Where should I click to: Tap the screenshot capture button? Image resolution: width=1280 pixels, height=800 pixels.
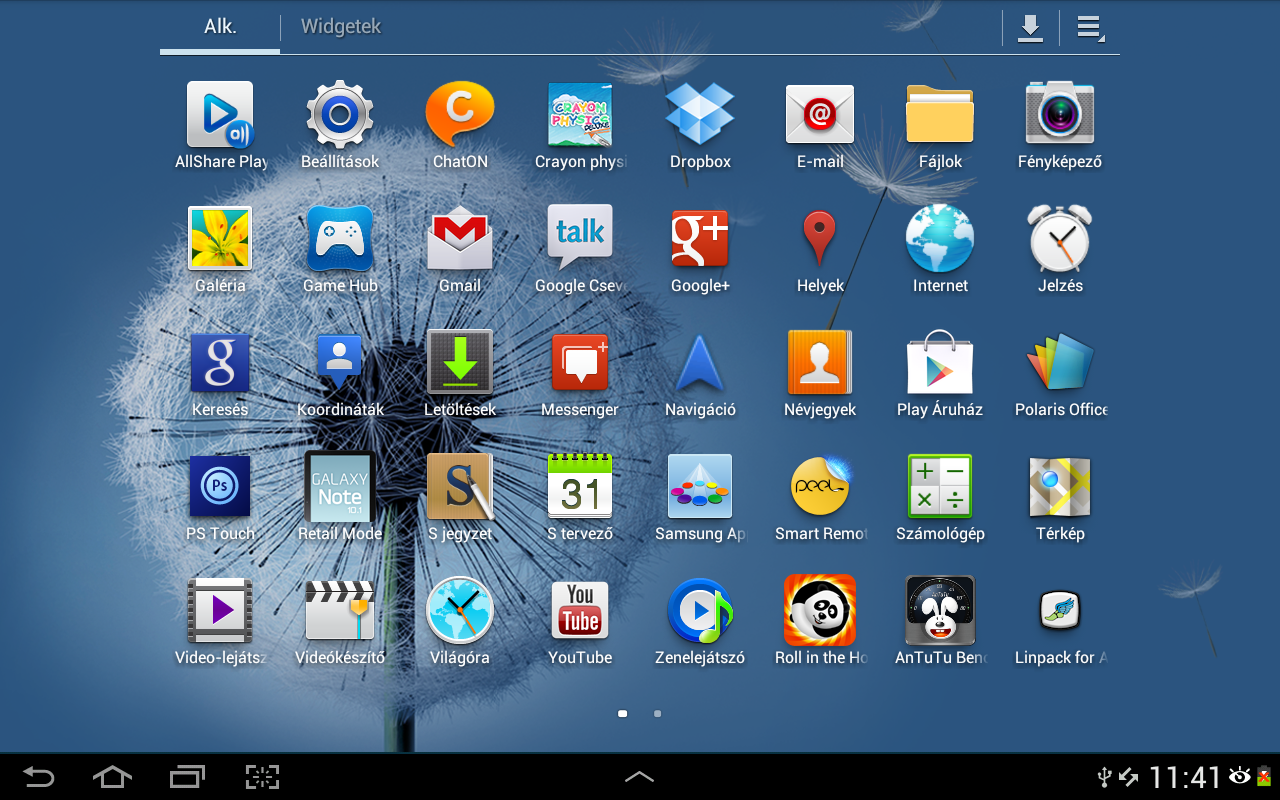tap(262, 777)
